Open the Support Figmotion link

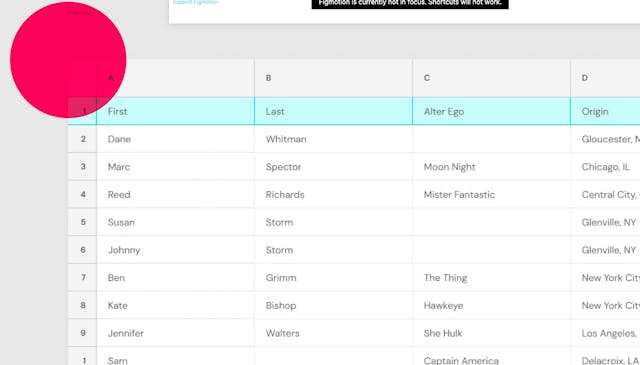click(x=196, y=2)
